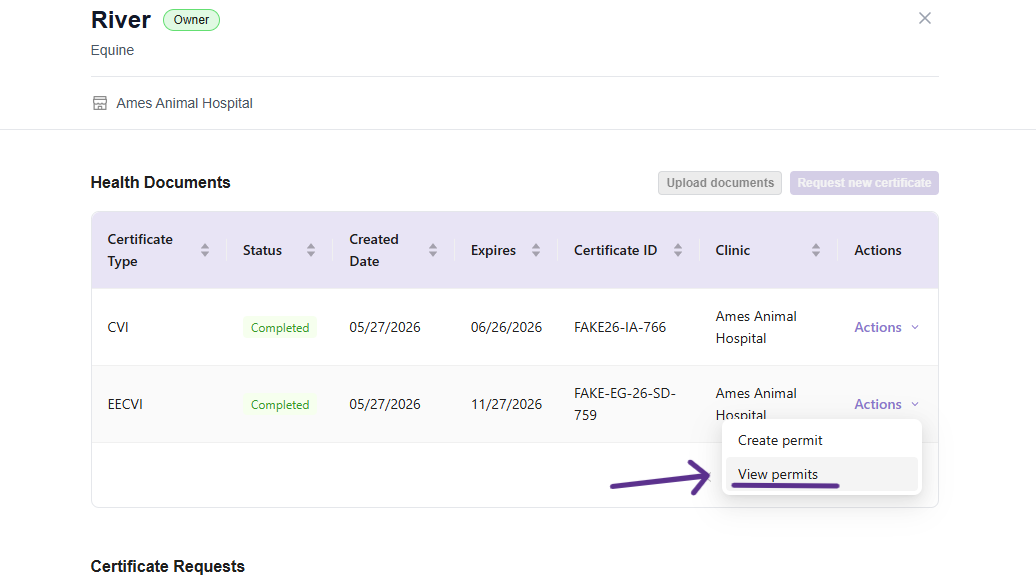Click created date in CVI row
This screenshot has height=588, width=1036.
click(385, 328)
